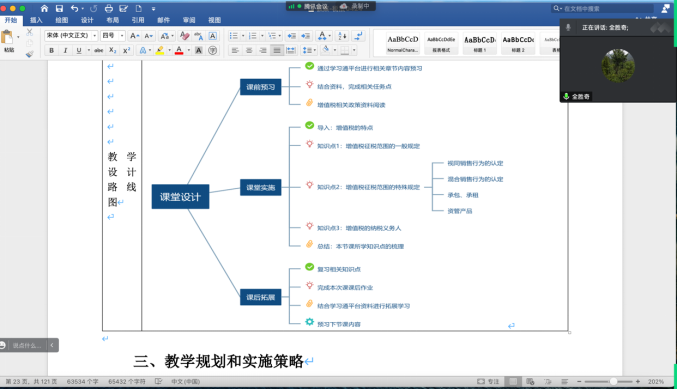
Task: Open the 插入 ribbon tab
Action: 36,20
